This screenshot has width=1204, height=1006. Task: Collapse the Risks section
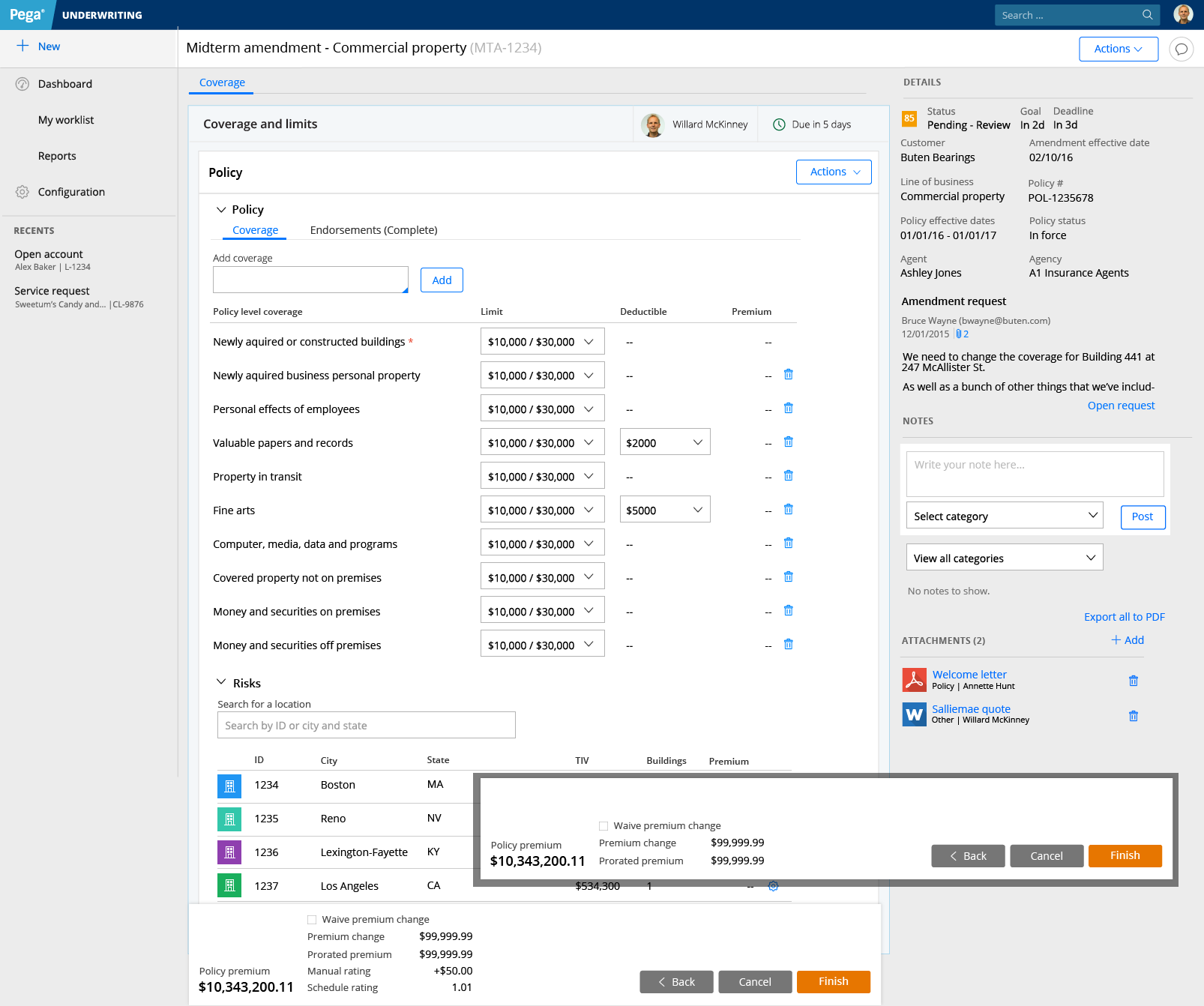point(221,682)
